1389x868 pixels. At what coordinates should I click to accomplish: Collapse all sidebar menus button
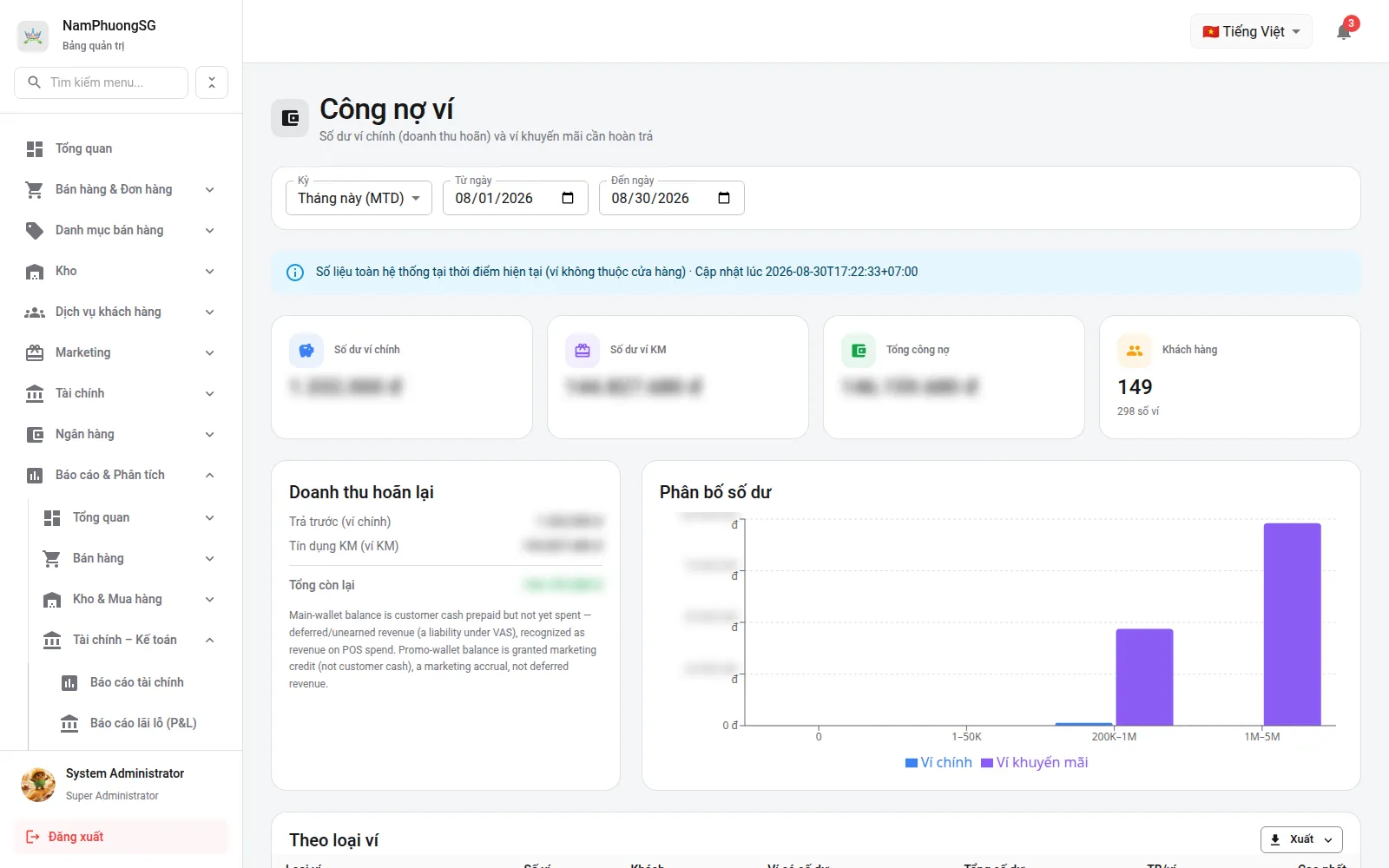(x=212, y=82)
